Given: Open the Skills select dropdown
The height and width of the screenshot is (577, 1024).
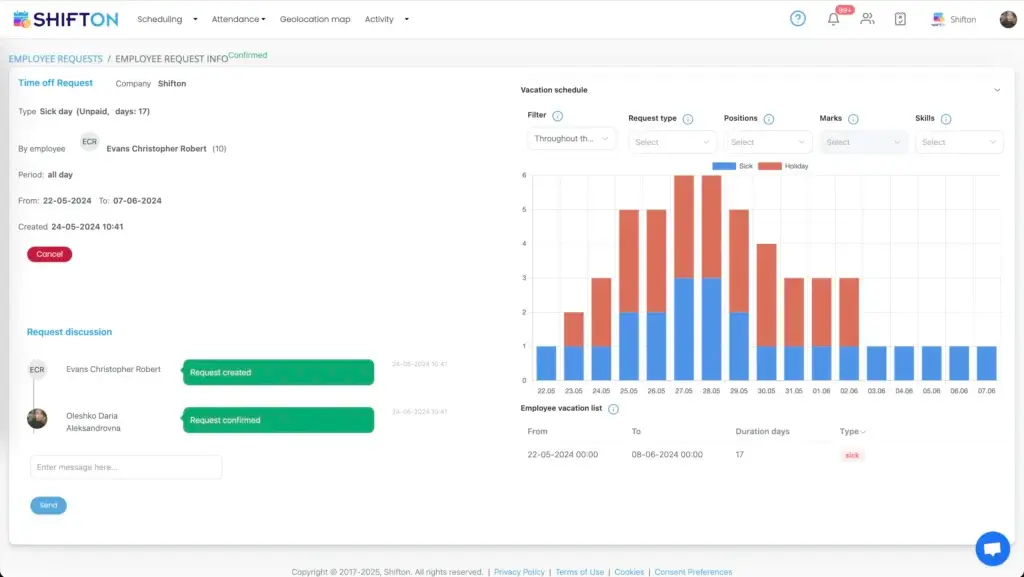Looking at the screenshot, I should point(959,142).
